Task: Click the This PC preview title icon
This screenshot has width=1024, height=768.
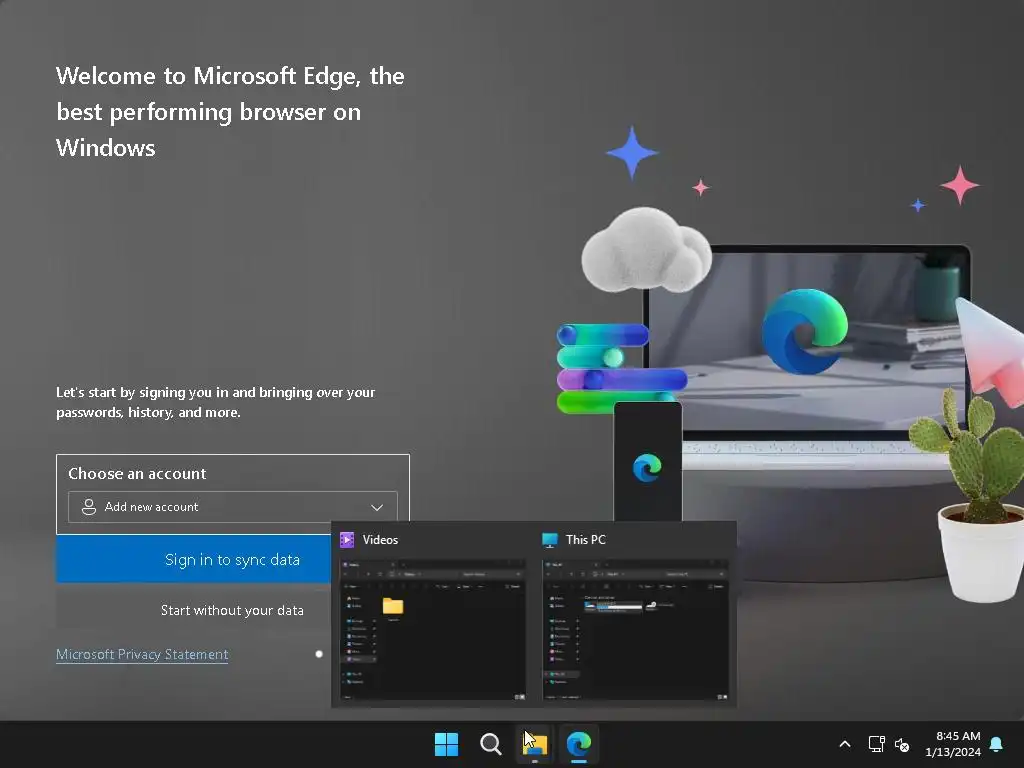Action: pos(550,539)
